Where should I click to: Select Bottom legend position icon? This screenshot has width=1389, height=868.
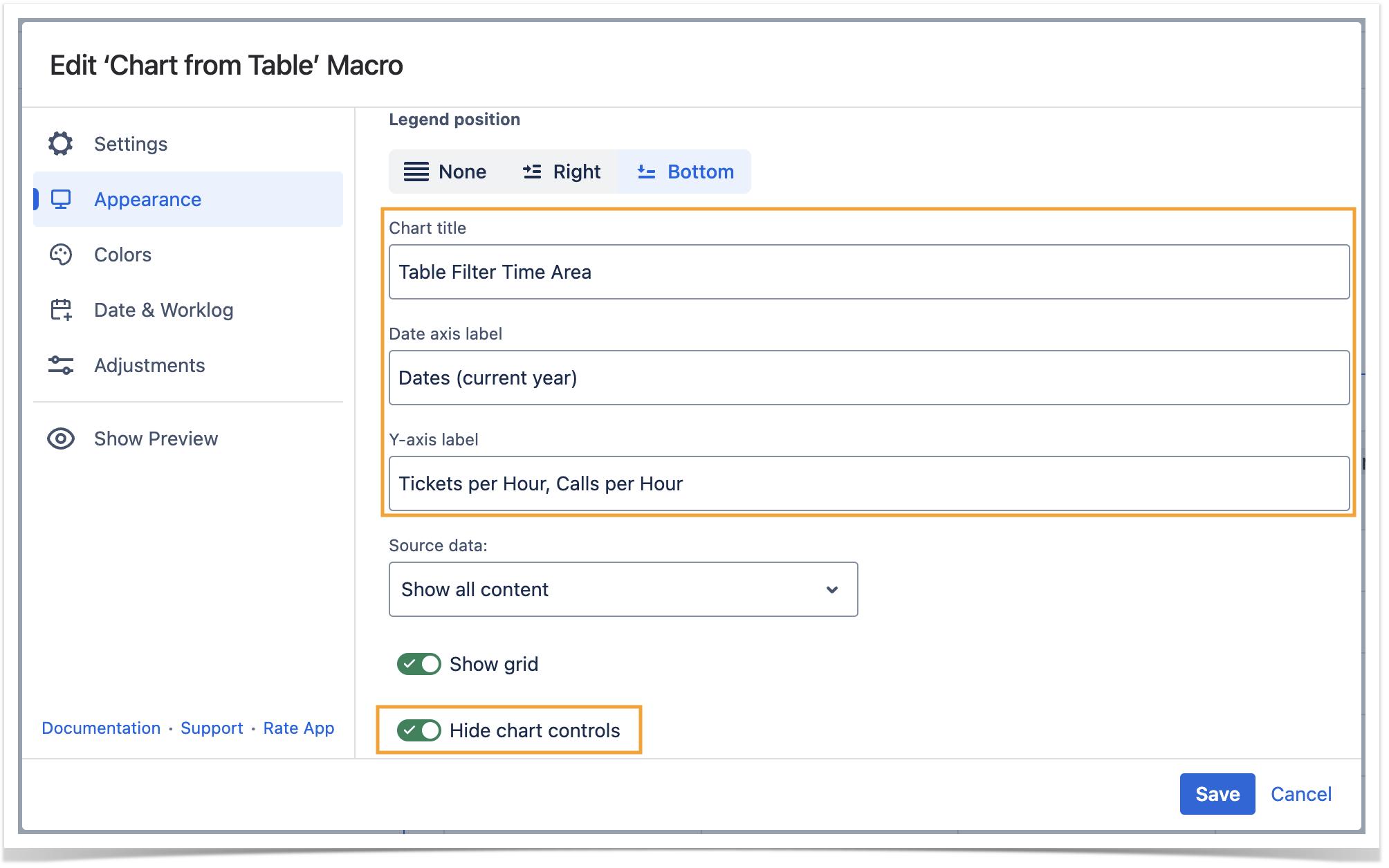[646, 172]
